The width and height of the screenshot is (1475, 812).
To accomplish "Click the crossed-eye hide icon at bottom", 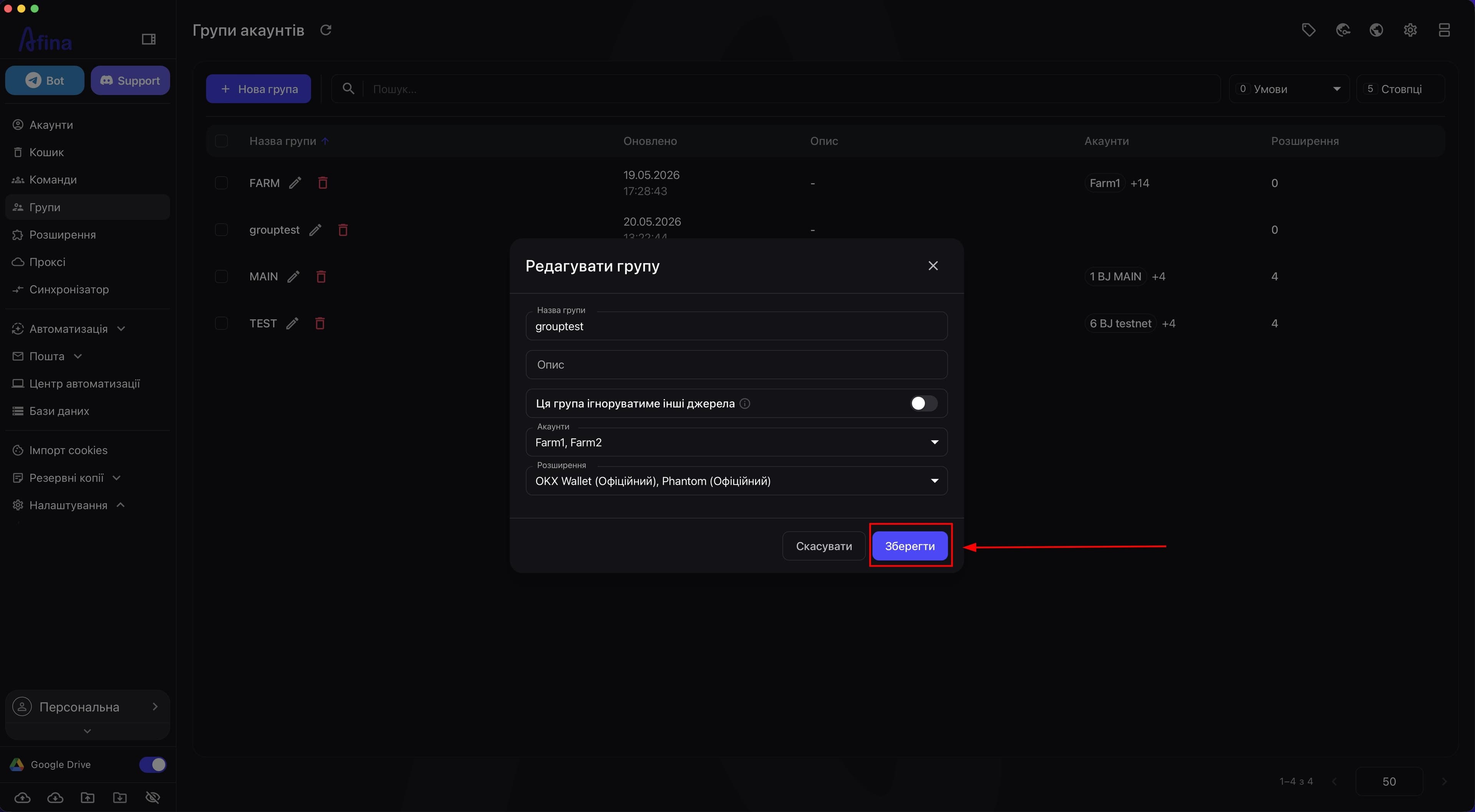I will pyautogui.click(x=153, y=798).
